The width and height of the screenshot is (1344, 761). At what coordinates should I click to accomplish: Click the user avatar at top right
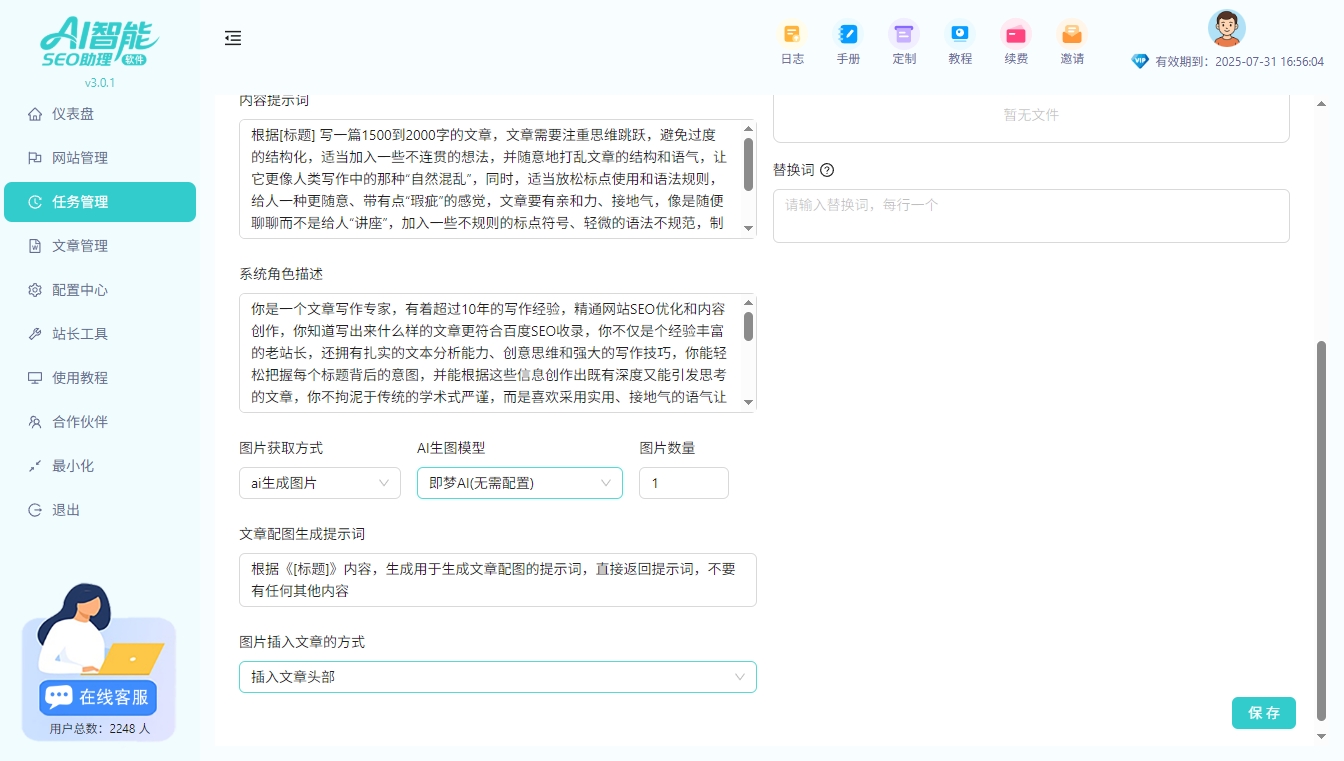[x=1226, y=29]
